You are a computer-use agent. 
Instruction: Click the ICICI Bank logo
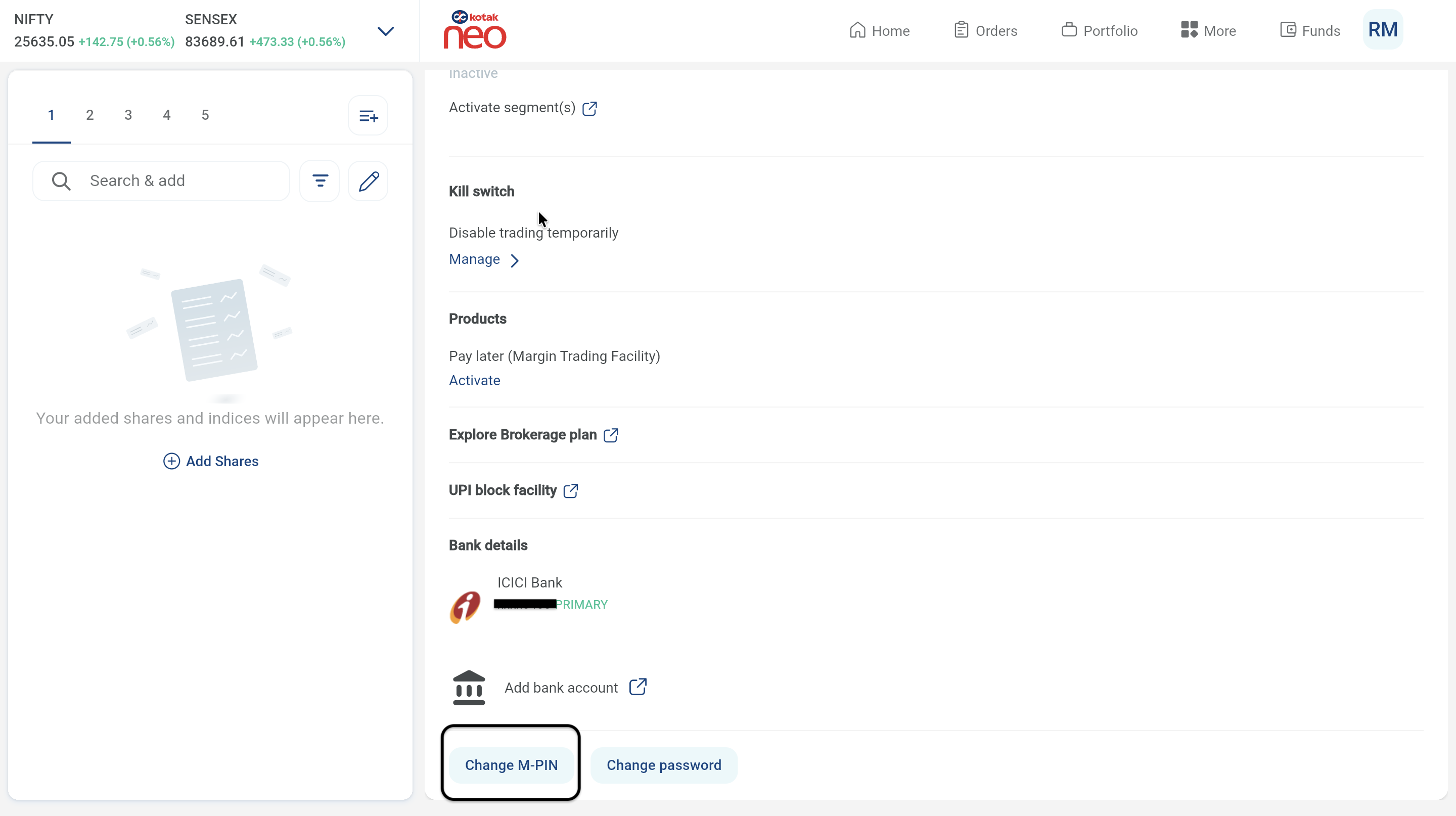click(465, 608)
